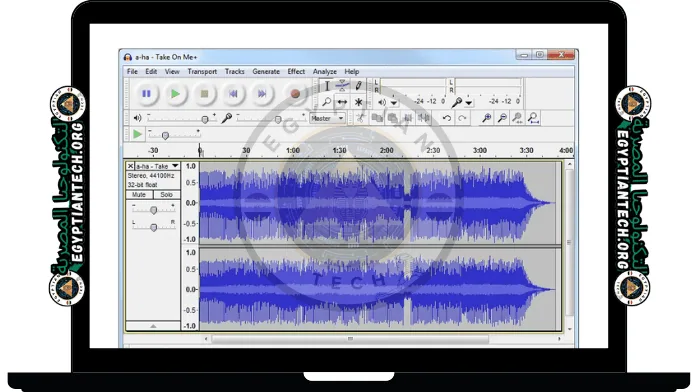698x392 pixels.
Task: Click the 2:30 mark on the timeline
Action: pos(433,150)
